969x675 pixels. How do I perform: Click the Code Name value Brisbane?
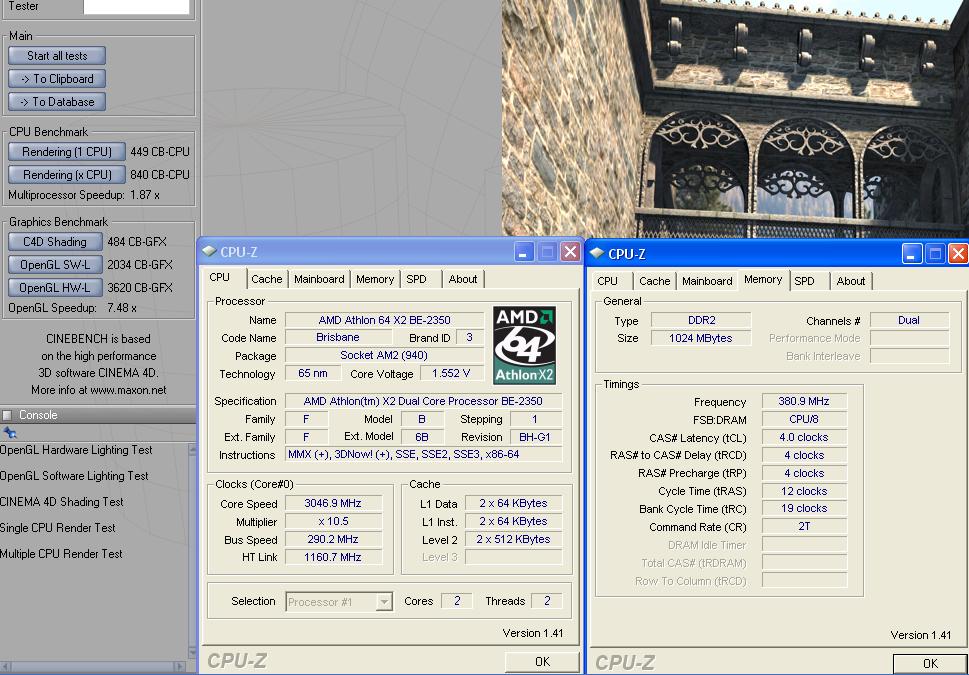pyautogui.click(x=338, y=338)
